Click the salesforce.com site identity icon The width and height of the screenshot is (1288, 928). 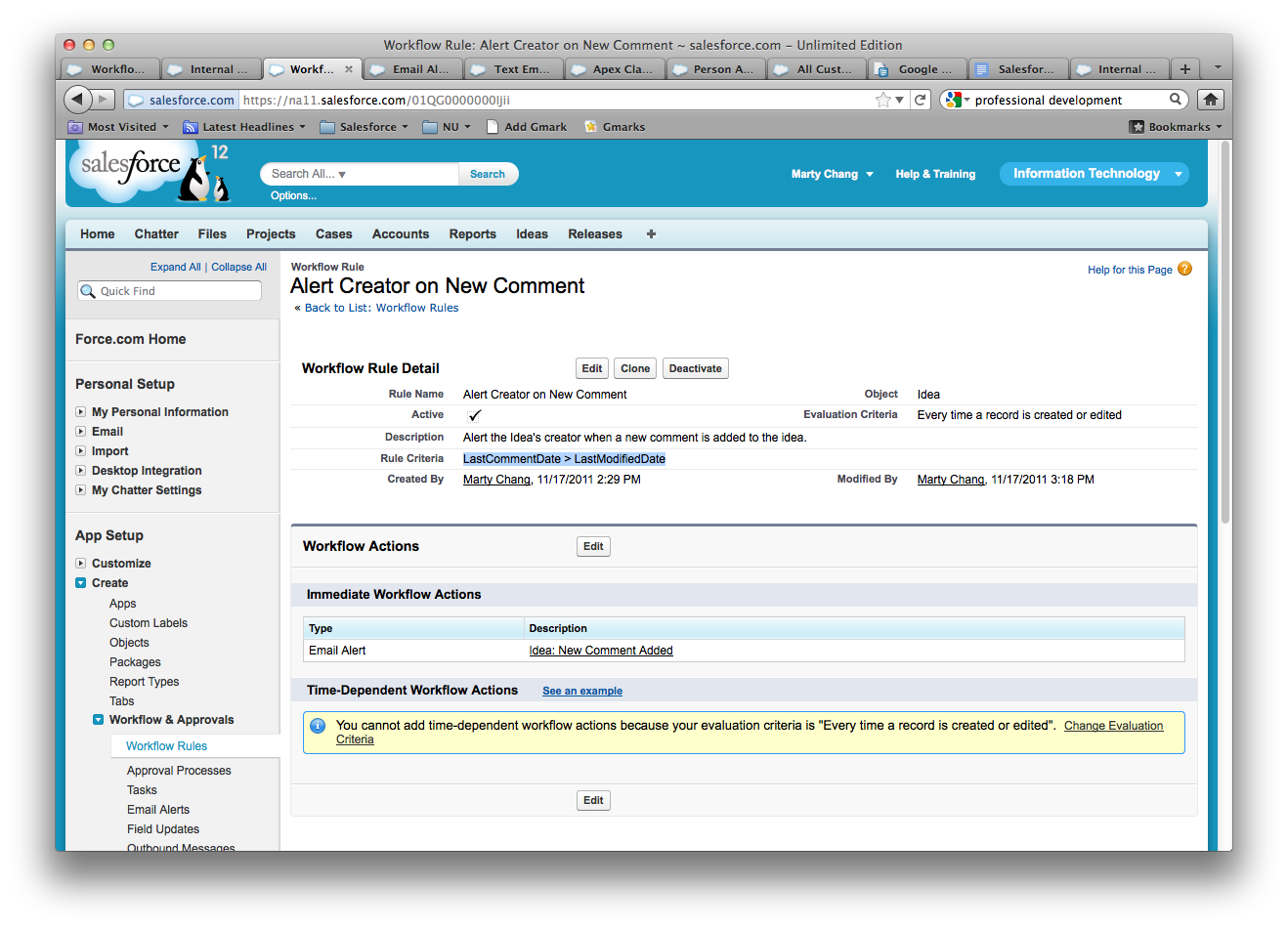pyautogui.click(x=182, y=100)
